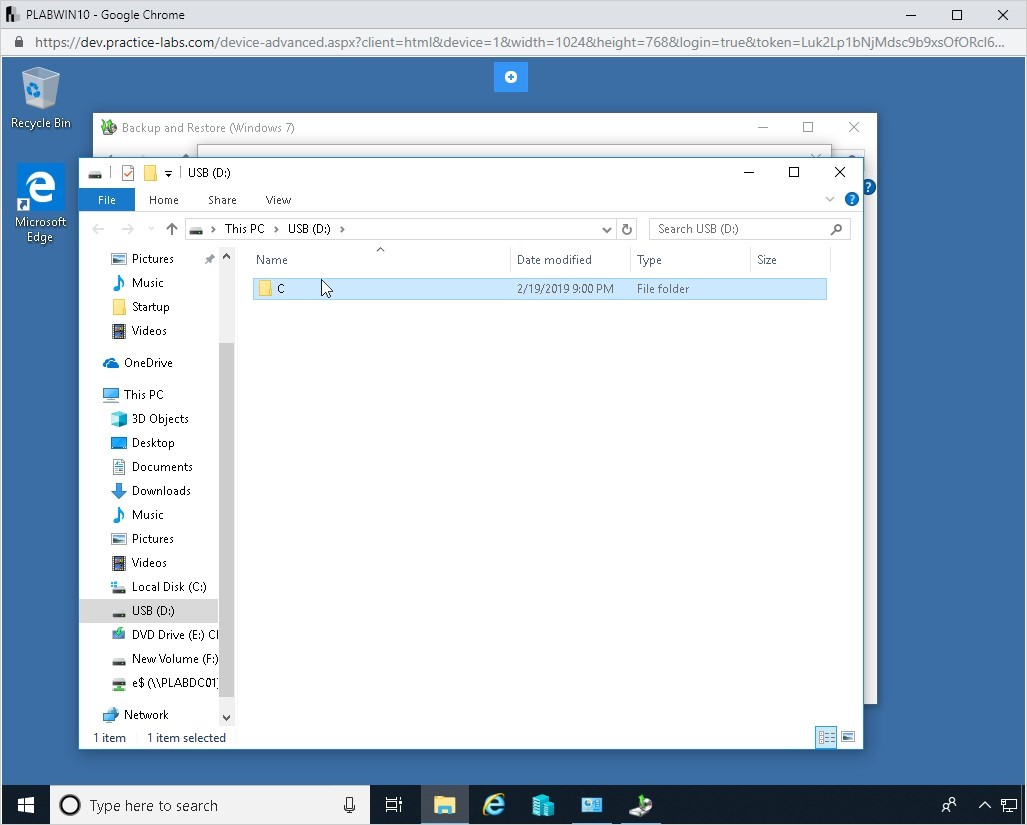Open Videos under This PC
The image size is (1027, 825).
149,562
